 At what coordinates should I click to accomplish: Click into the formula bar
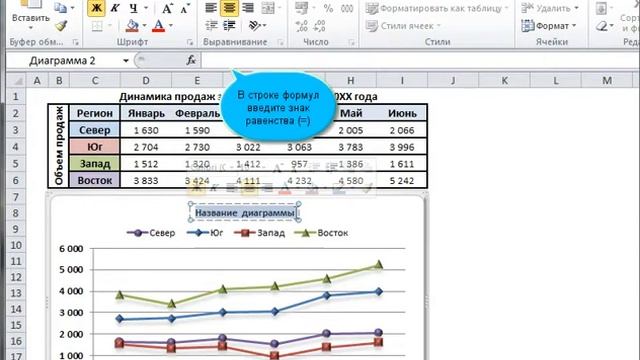tap(420, 60)
